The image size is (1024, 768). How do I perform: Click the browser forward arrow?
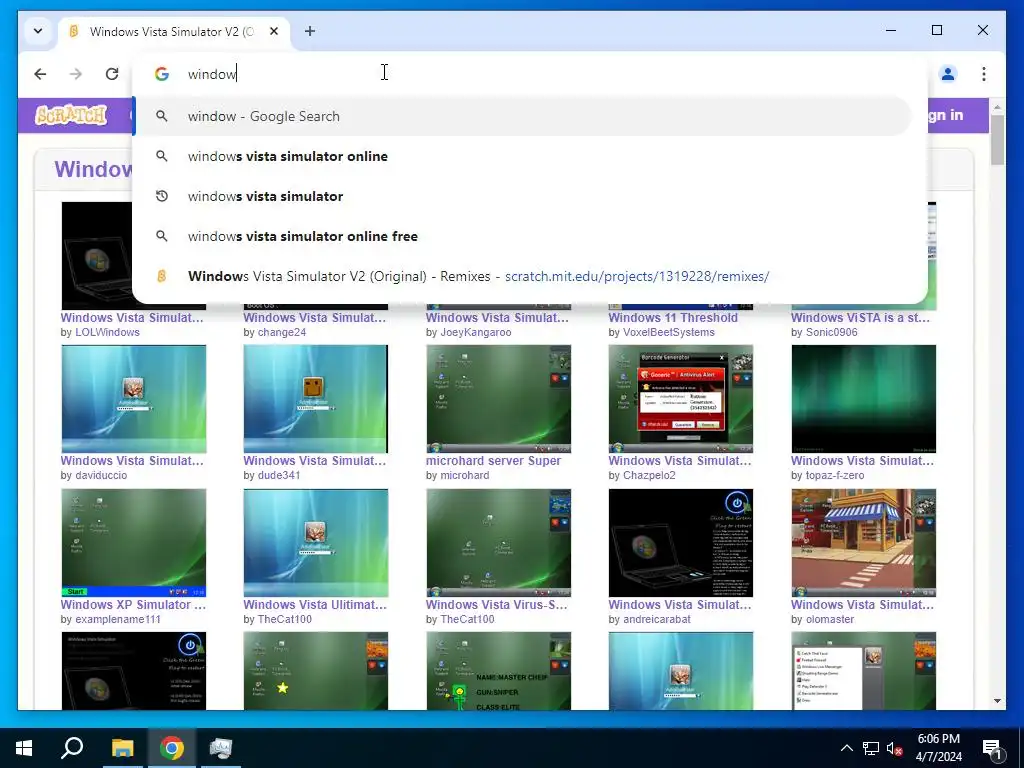tap(76, 74)
